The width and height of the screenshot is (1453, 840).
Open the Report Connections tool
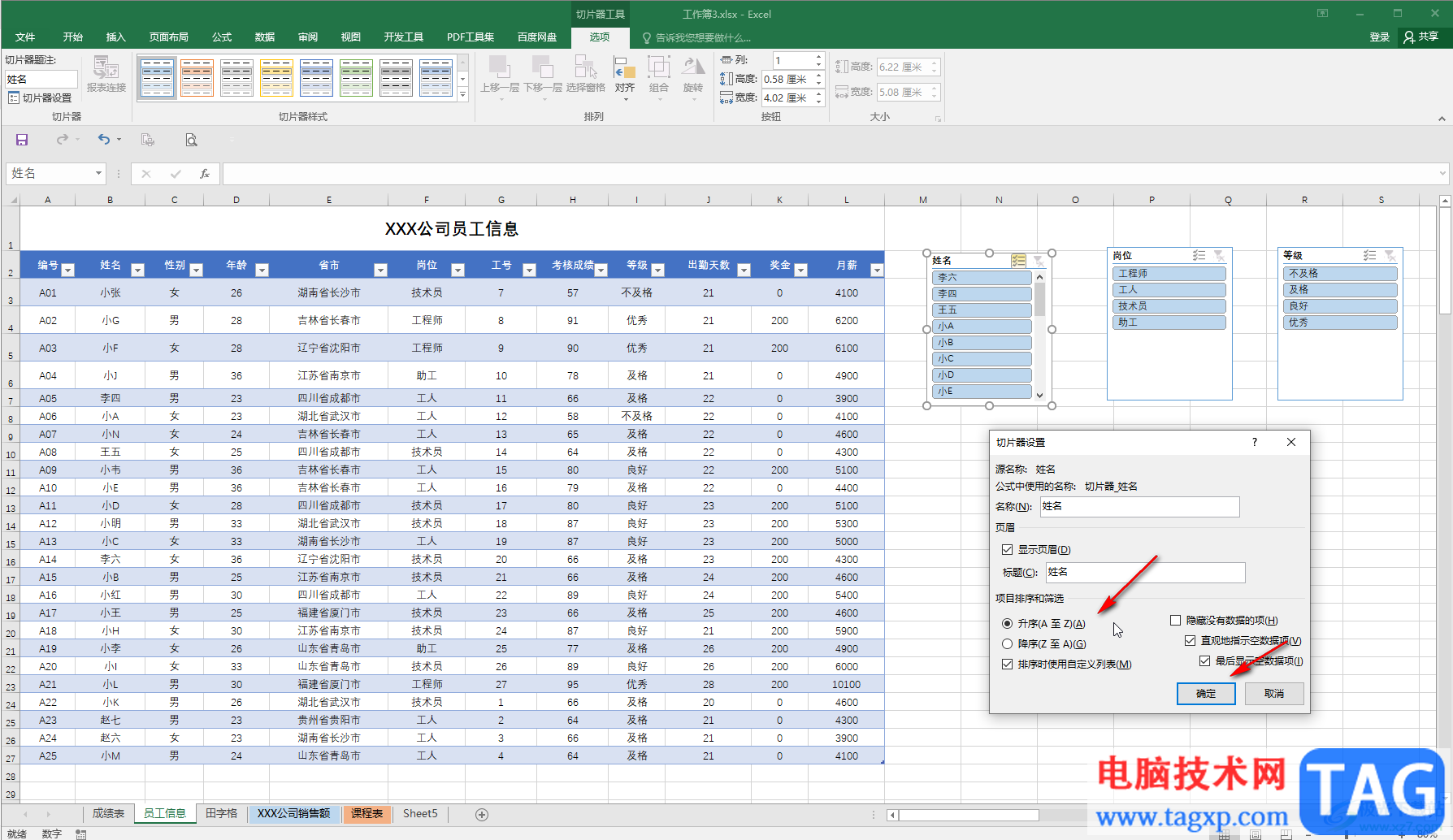click(106, 74)
